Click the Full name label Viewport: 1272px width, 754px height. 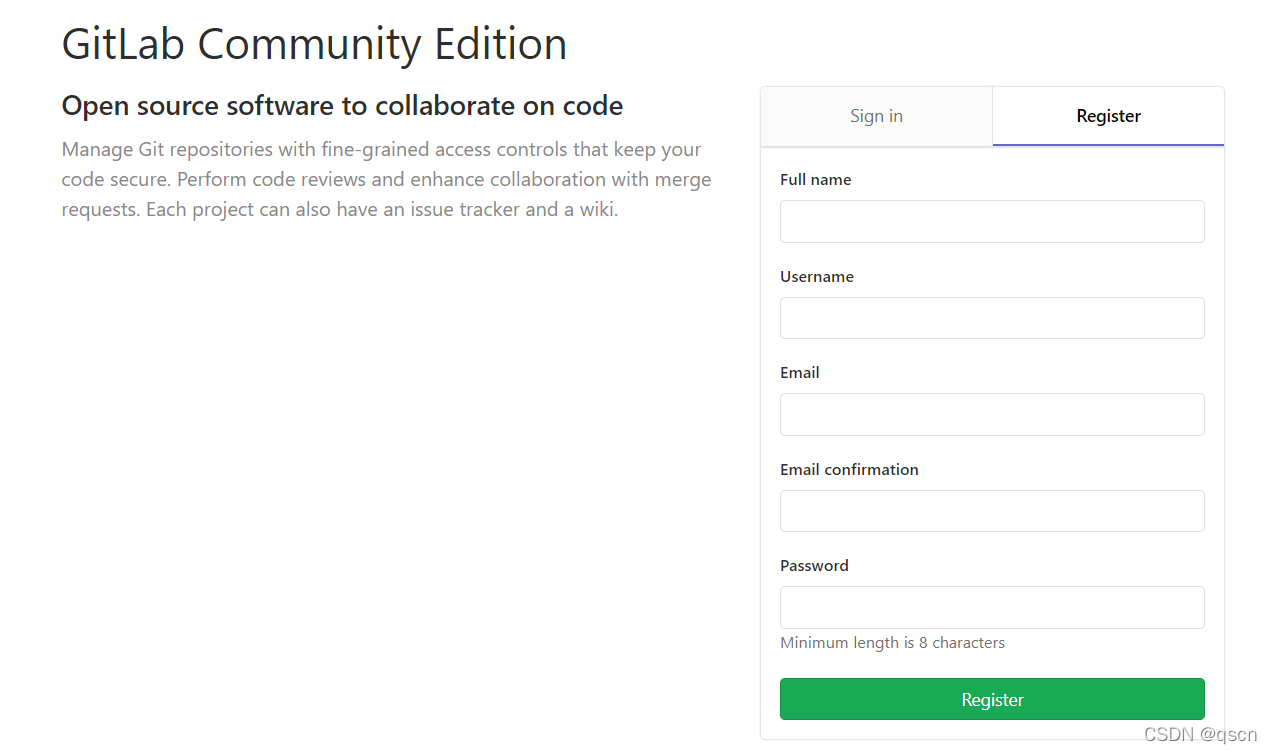click(x=816, y=180)
